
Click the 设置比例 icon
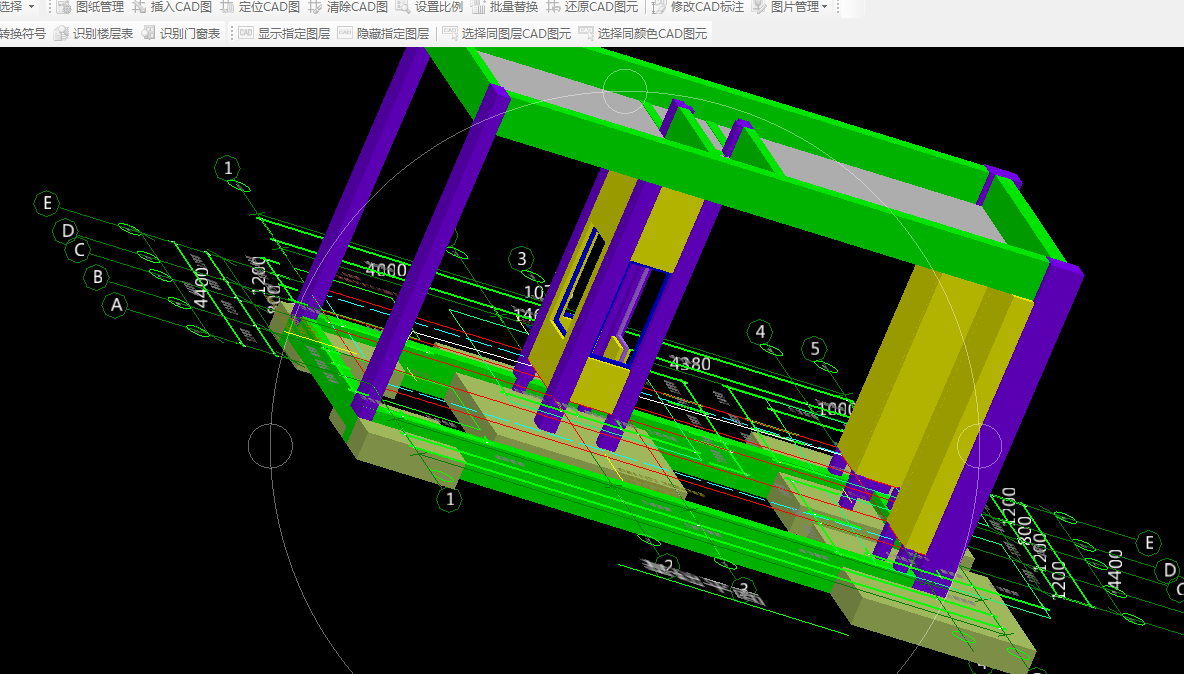click(403, 7)
